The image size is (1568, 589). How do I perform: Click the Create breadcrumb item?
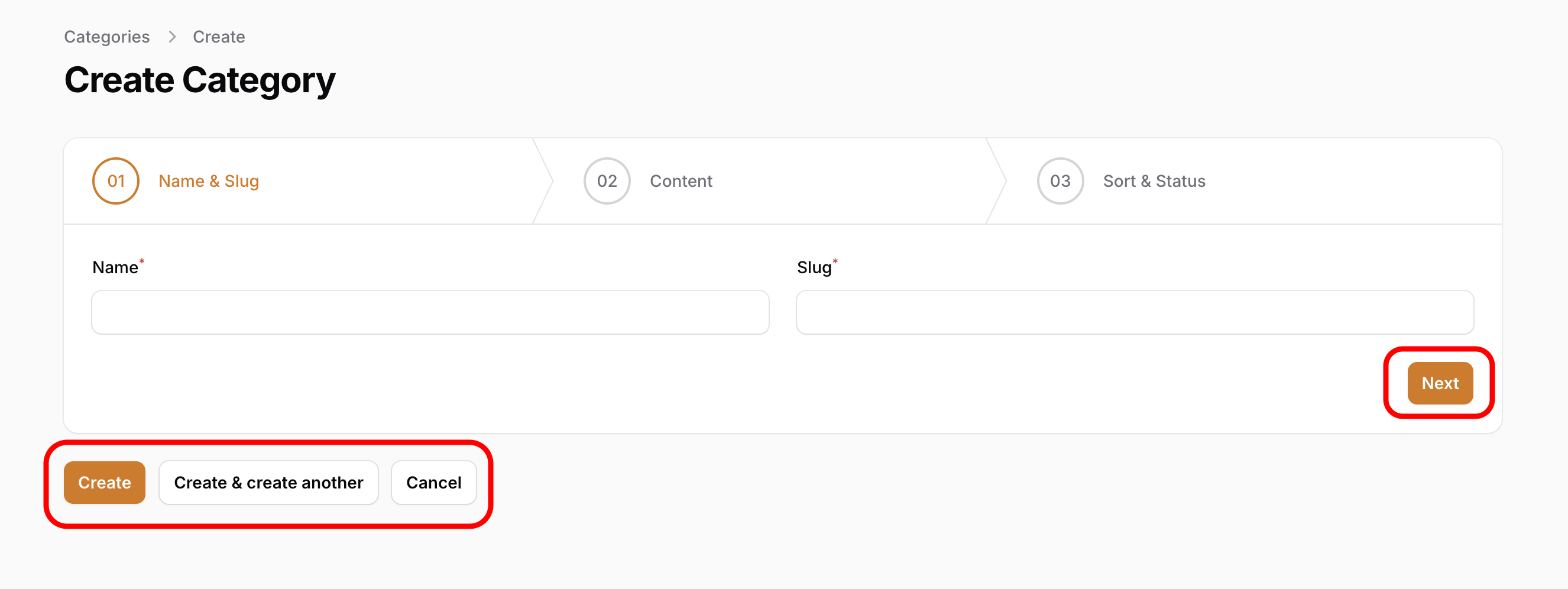[x=219, y=37]
